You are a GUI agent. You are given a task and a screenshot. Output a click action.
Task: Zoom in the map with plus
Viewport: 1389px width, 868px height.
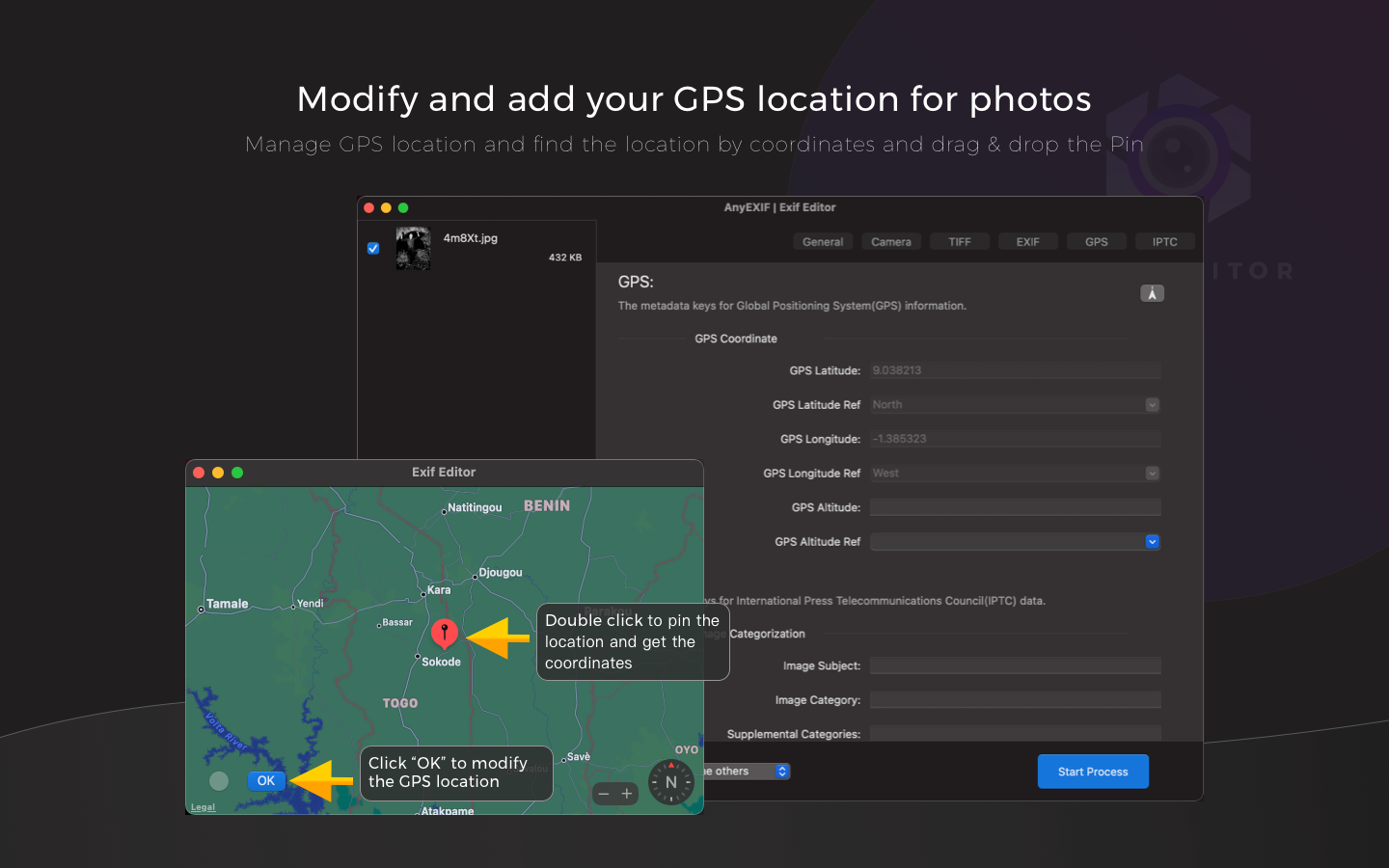coord(627,794)
